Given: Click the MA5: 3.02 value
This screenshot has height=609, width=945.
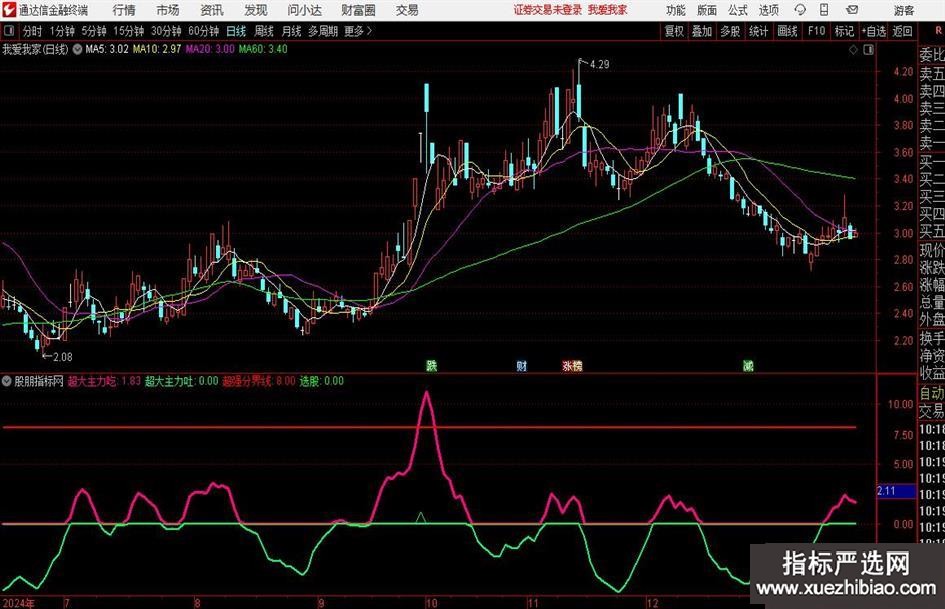Looking at the screenshot, I should pos(107,49).
